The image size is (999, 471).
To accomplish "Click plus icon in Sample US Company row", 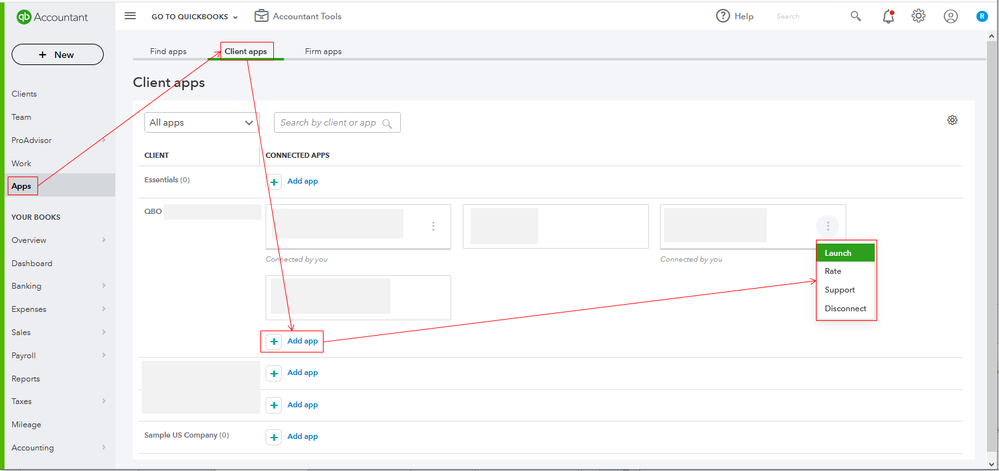I will click(274, 437).
